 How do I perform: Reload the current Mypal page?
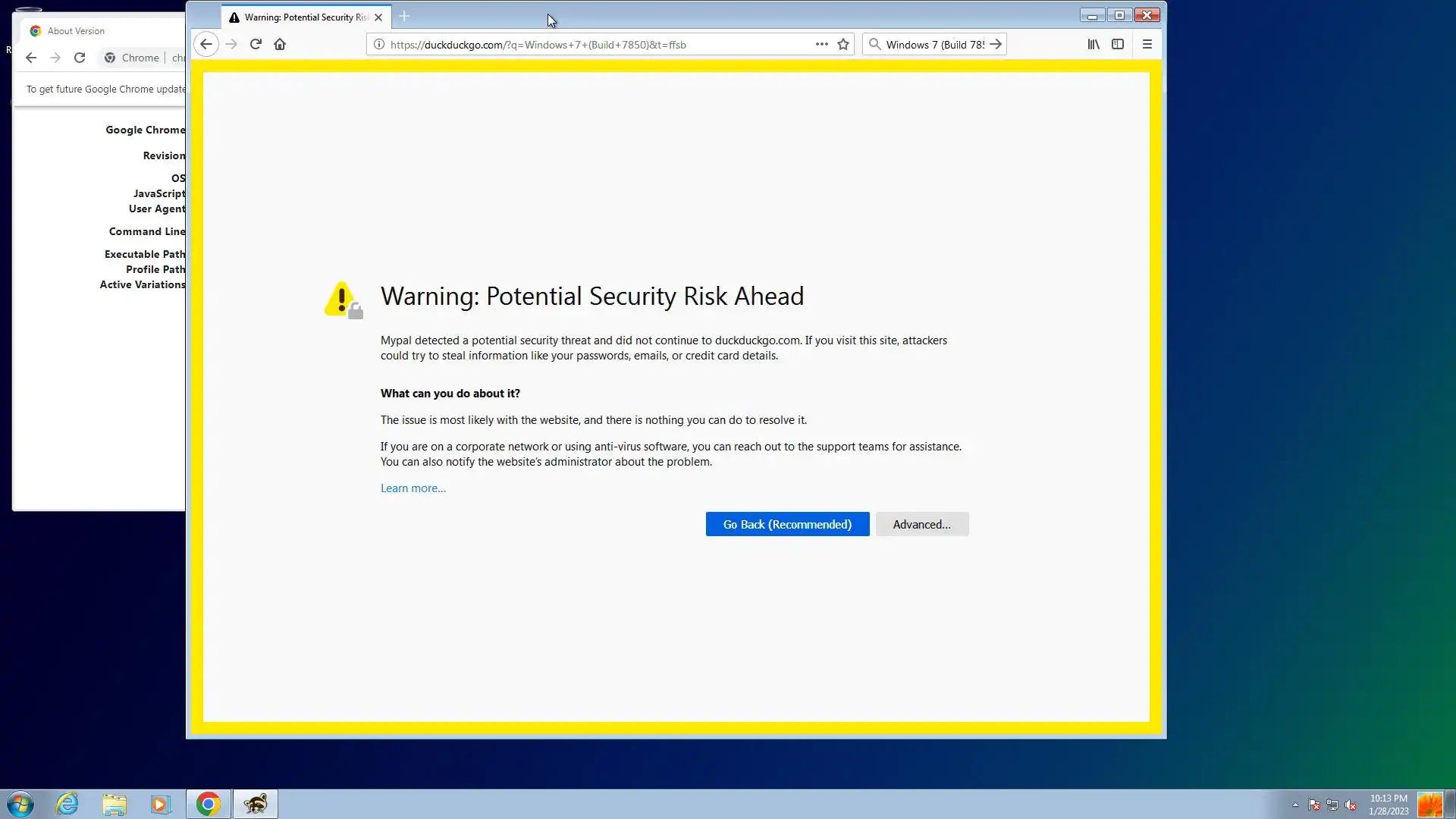(x=256, y=44)
